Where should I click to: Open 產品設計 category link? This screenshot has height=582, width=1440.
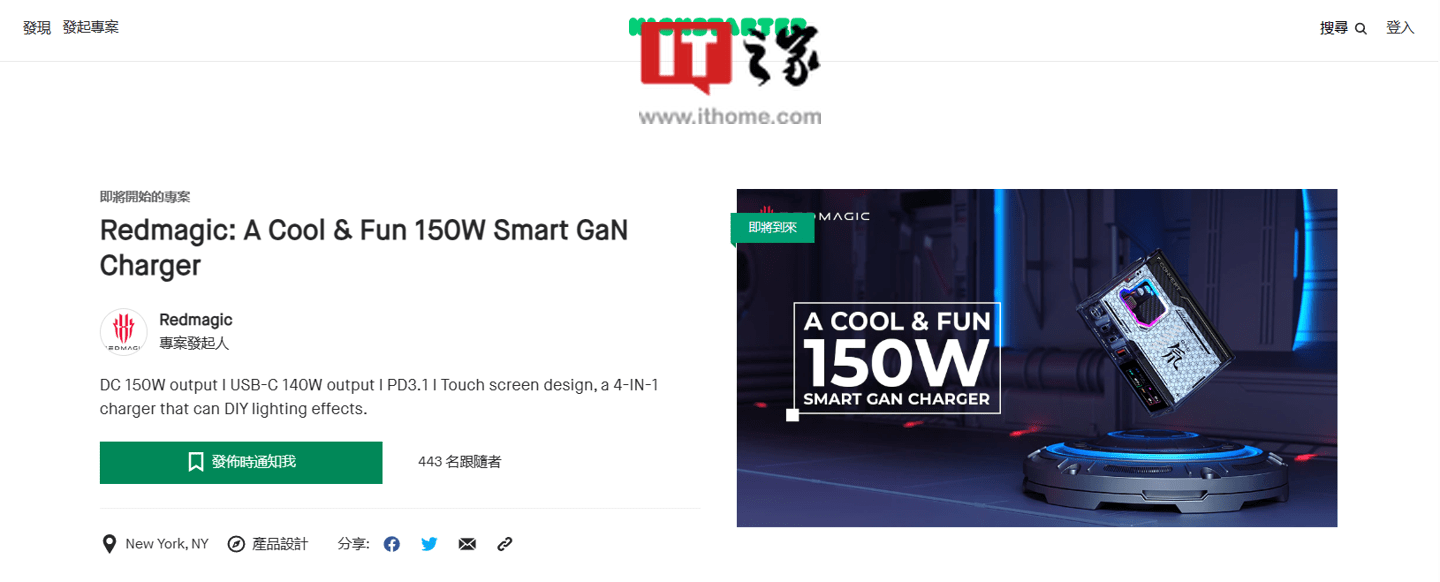pyautogui.click(x=280, y=544)
